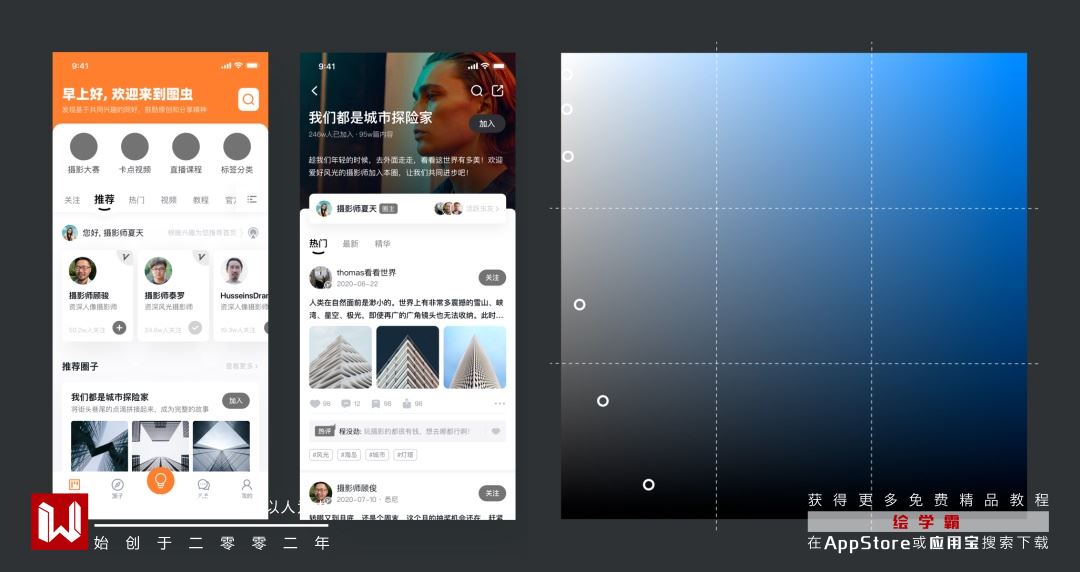
Task: Tap the search icon in orange header
Action: (249, 99)
